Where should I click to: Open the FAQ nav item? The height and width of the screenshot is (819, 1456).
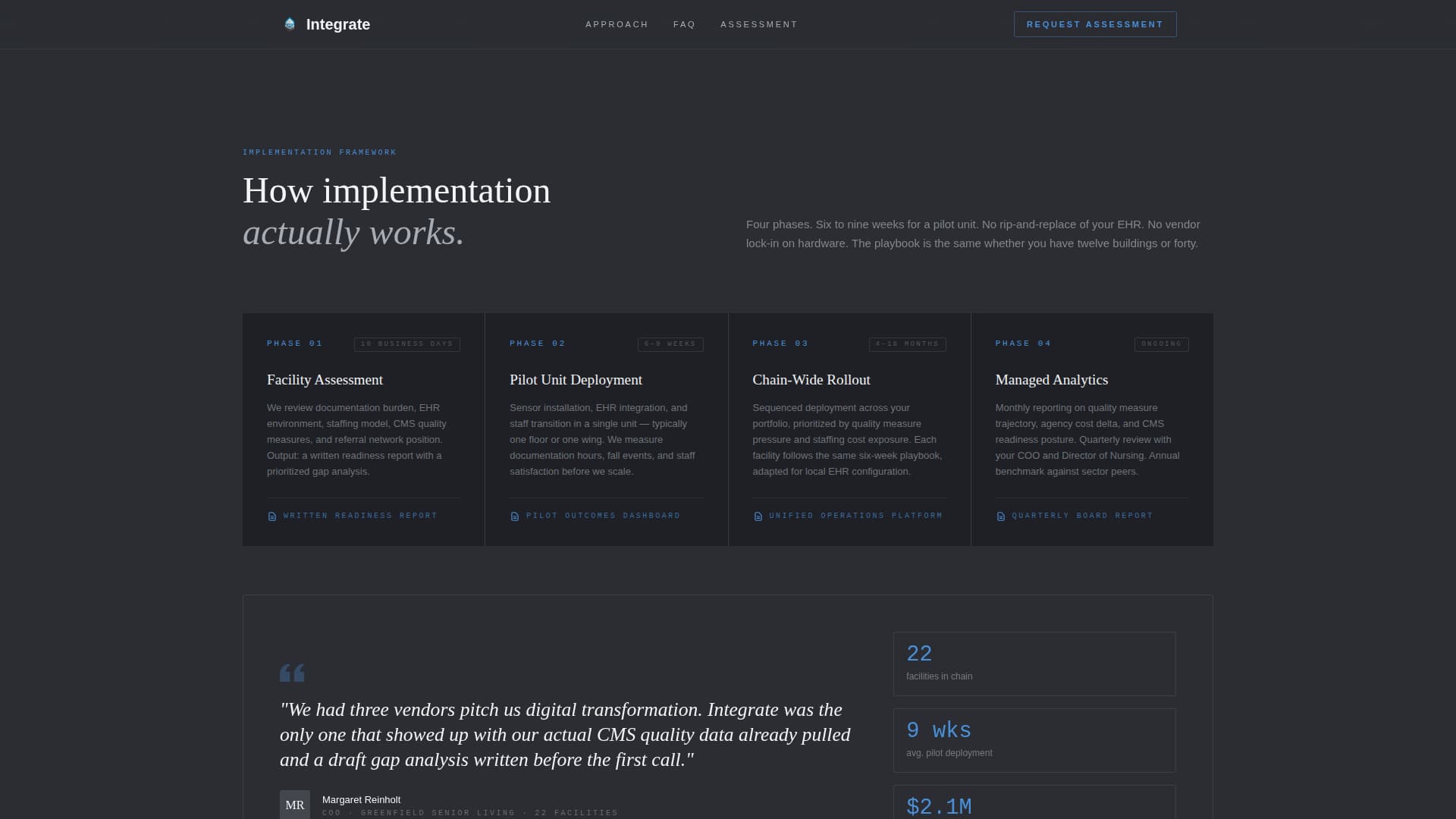click(684, 24)
